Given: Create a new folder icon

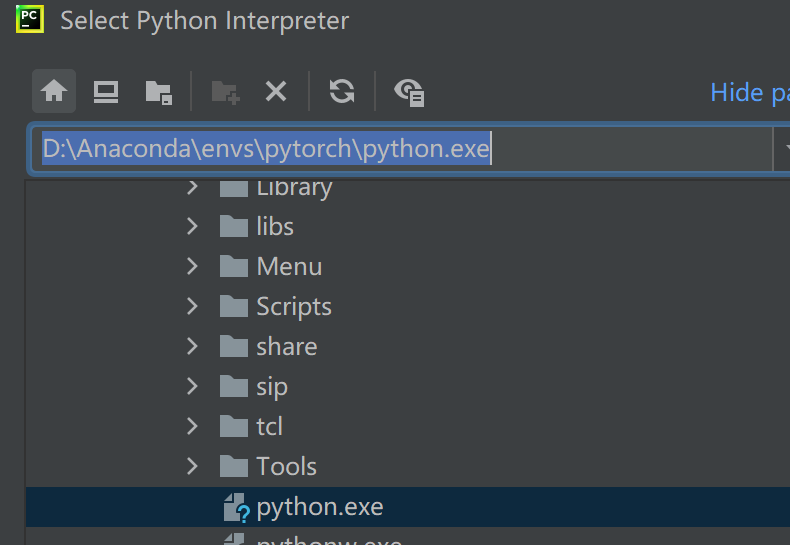Looking at the screenshot, I should [x=225, y=93].
